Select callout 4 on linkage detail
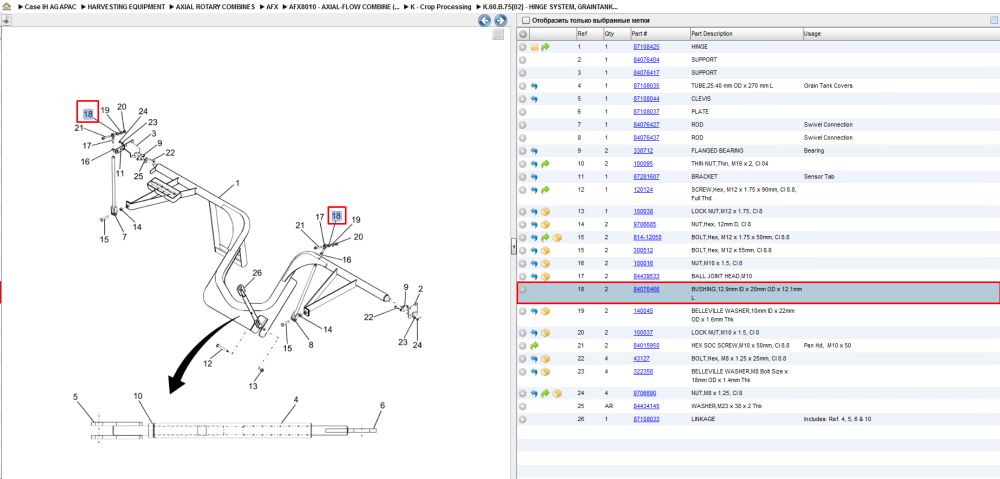Image resolution: width=1000 pixels, height=479 pixels. click(x=296, y=400)
